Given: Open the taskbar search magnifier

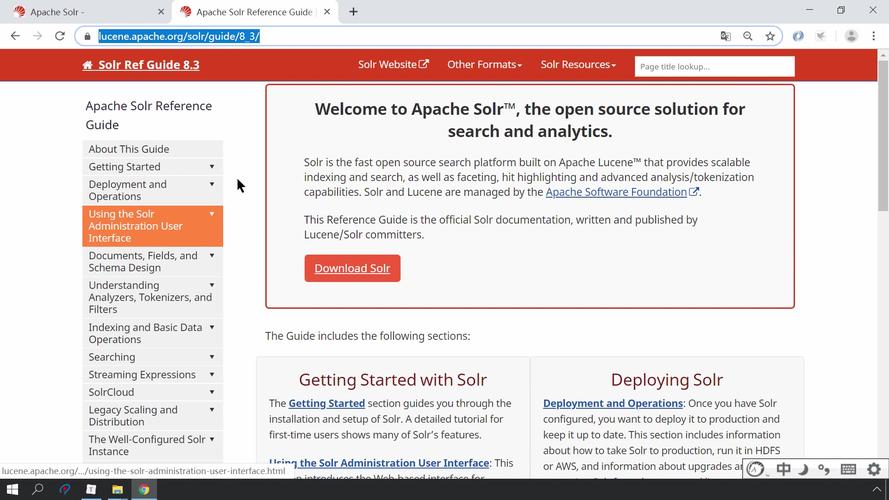Looking at the screenshot, I should click(x=37, y=489).
